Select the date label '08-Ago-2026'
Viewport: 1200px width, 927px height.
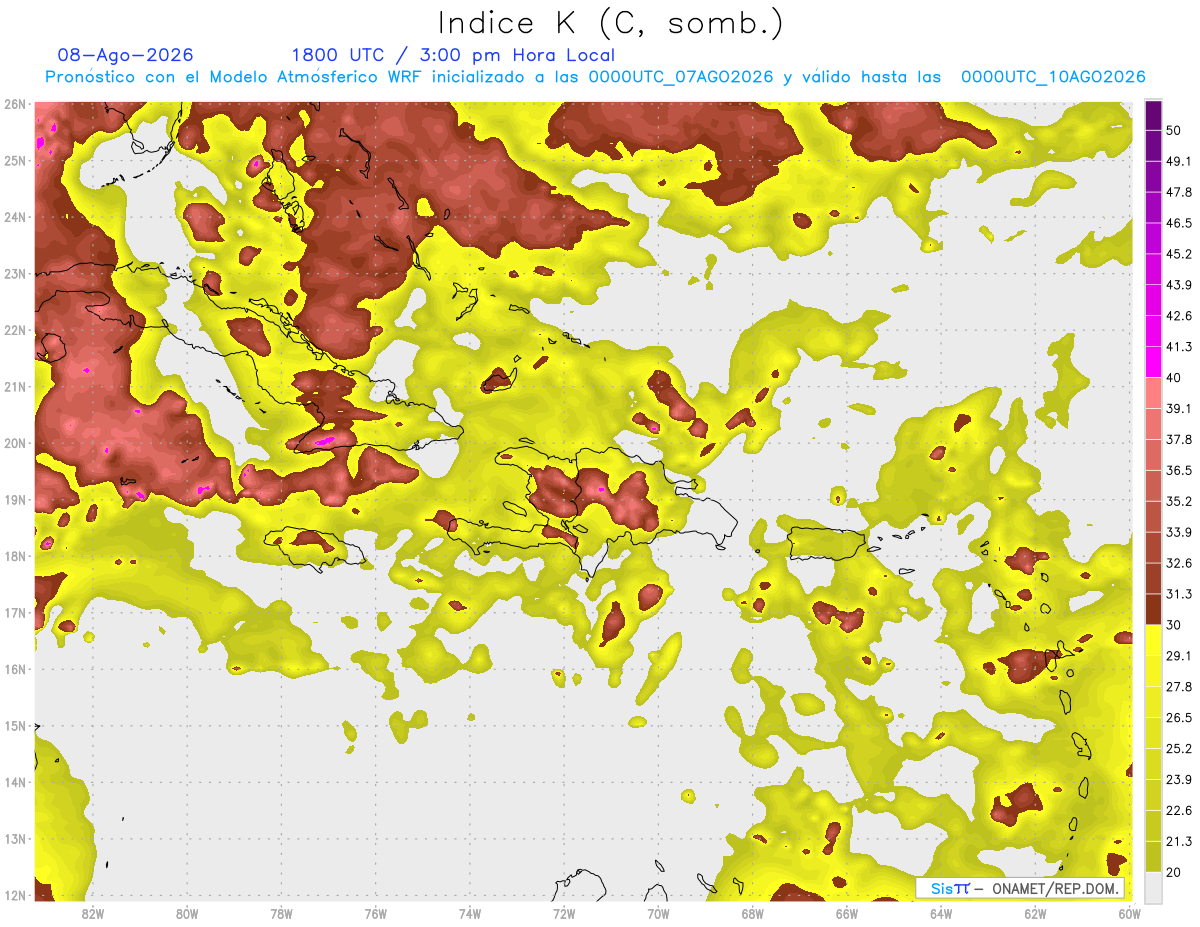coord(126,55)
